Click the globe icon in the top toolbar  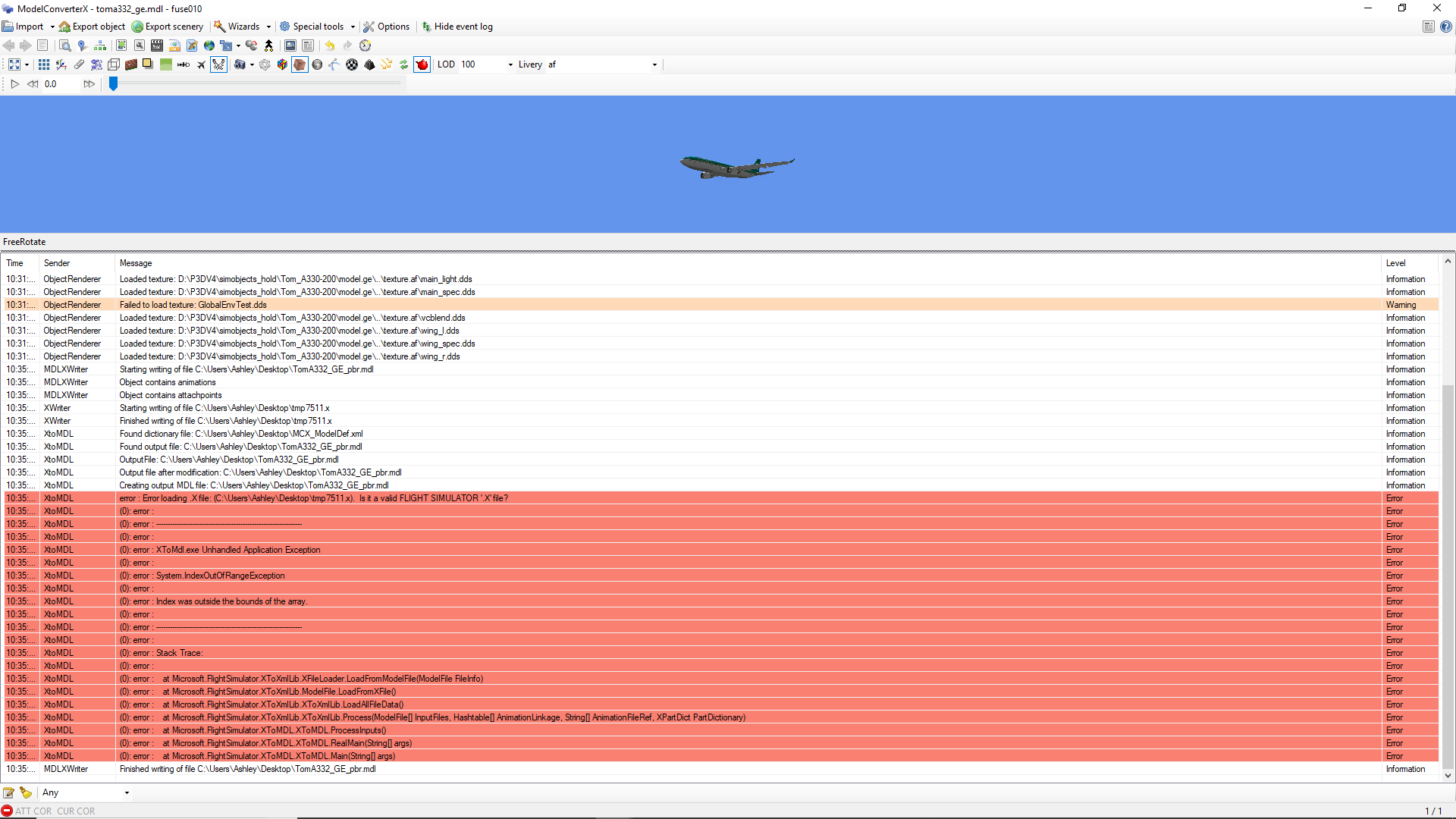(x=209, y=45)
